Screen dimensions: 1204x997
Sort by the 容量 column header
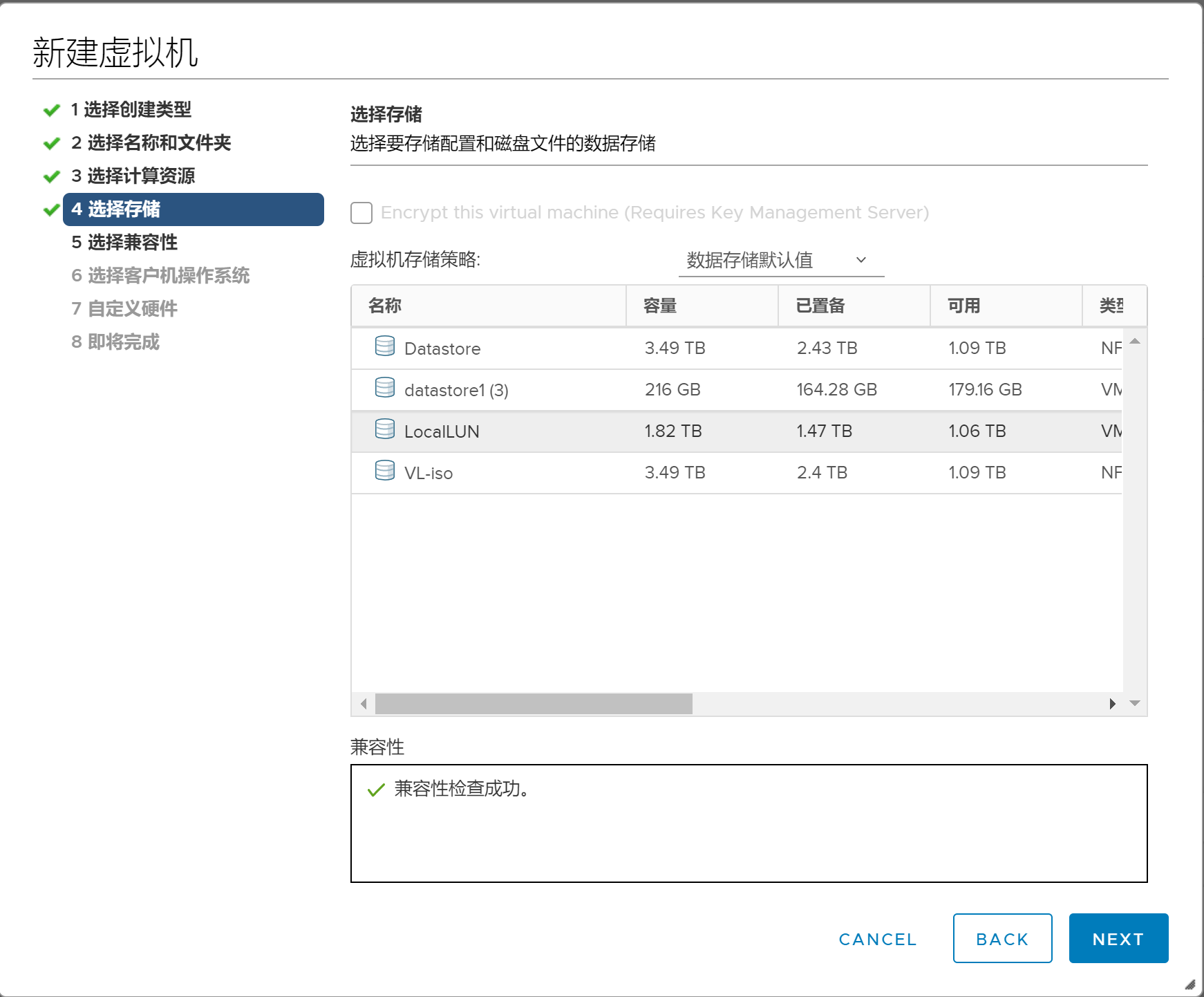[x=702, y=306]
